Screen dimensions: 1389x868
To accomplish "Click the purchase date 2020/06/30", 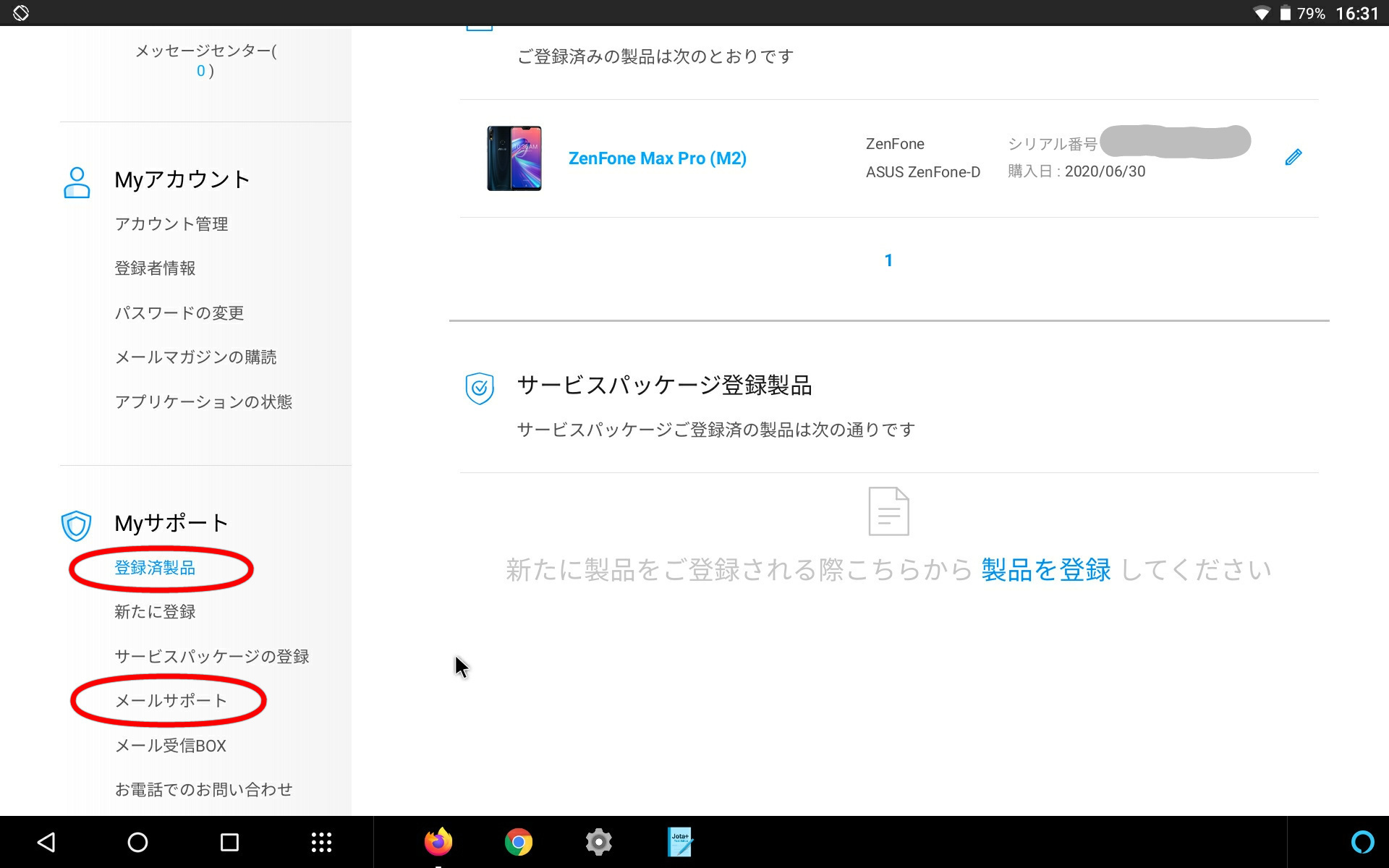I will point(1105,171).
